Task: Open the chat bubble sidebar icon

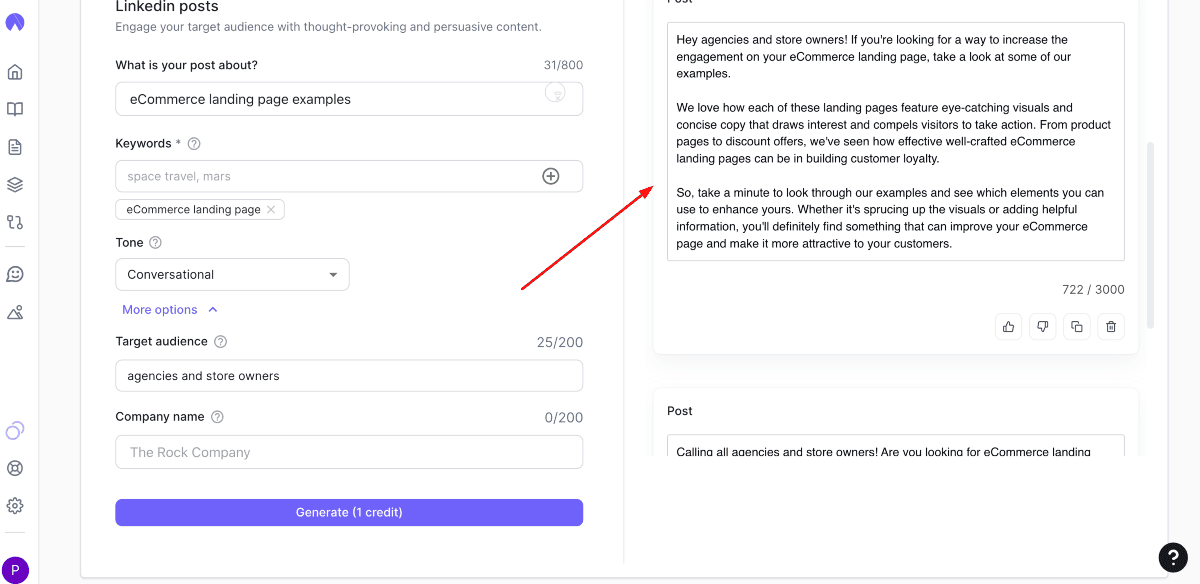Action: click(15, 274)
